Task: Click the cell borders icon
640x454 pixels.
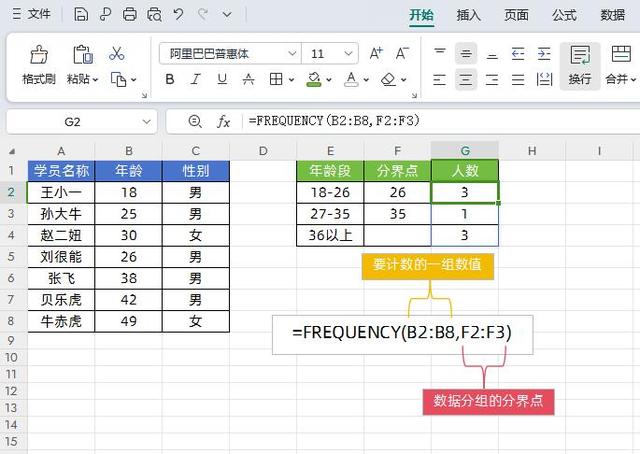Action: pos(276,79)
